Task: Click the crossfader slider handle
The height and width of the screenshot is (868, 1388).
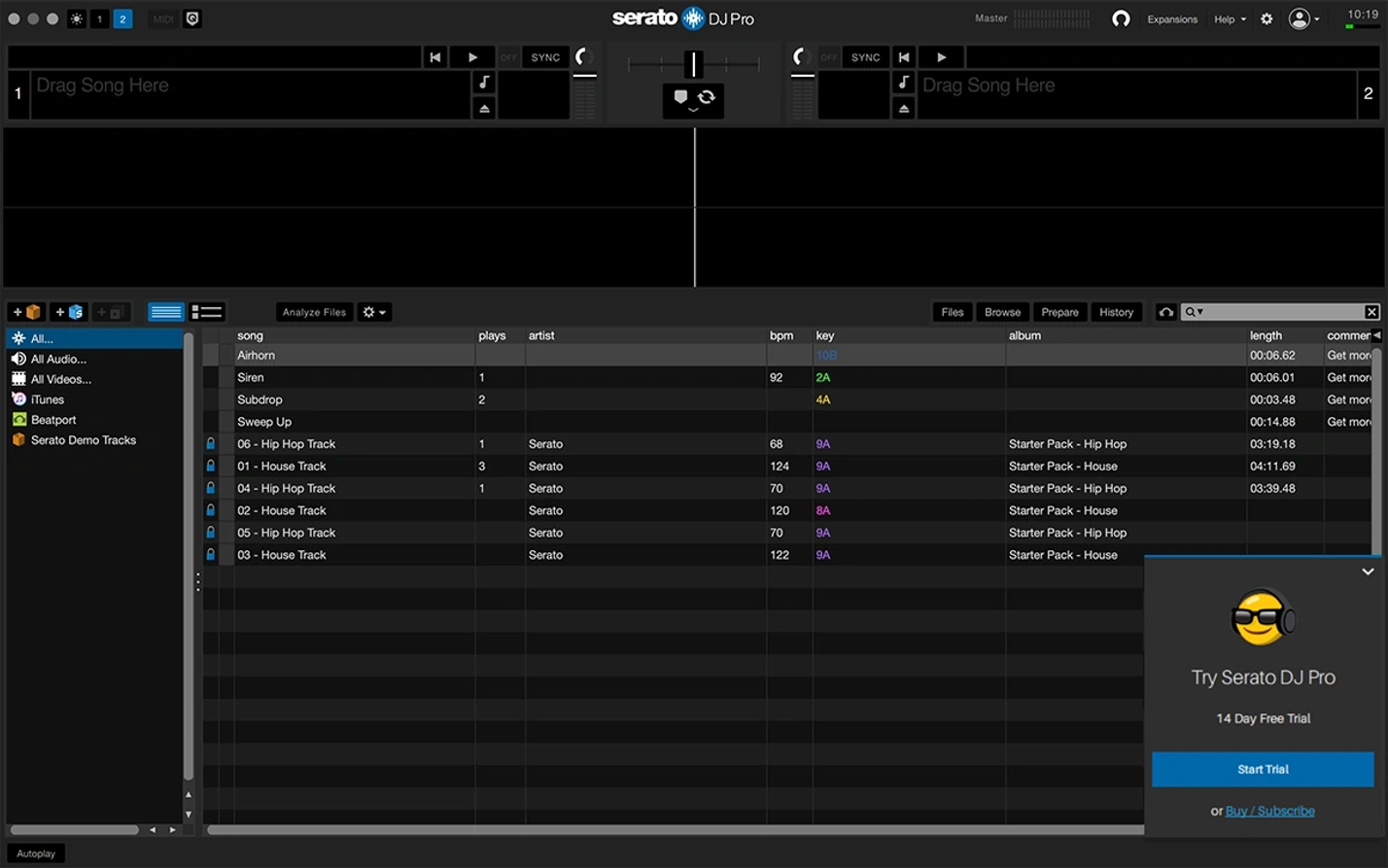Action: pos(693,64)
